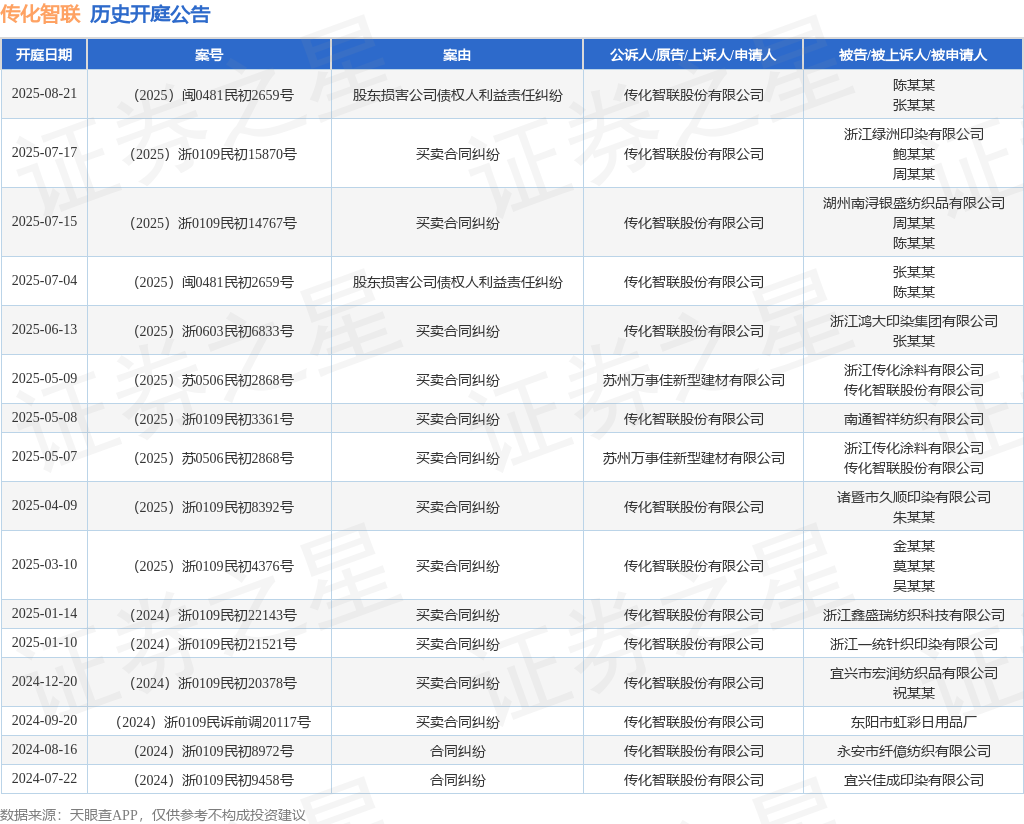Click the 传化智联 title text
The width and height of the screenshot is (1024, 824).
point(40,14)
